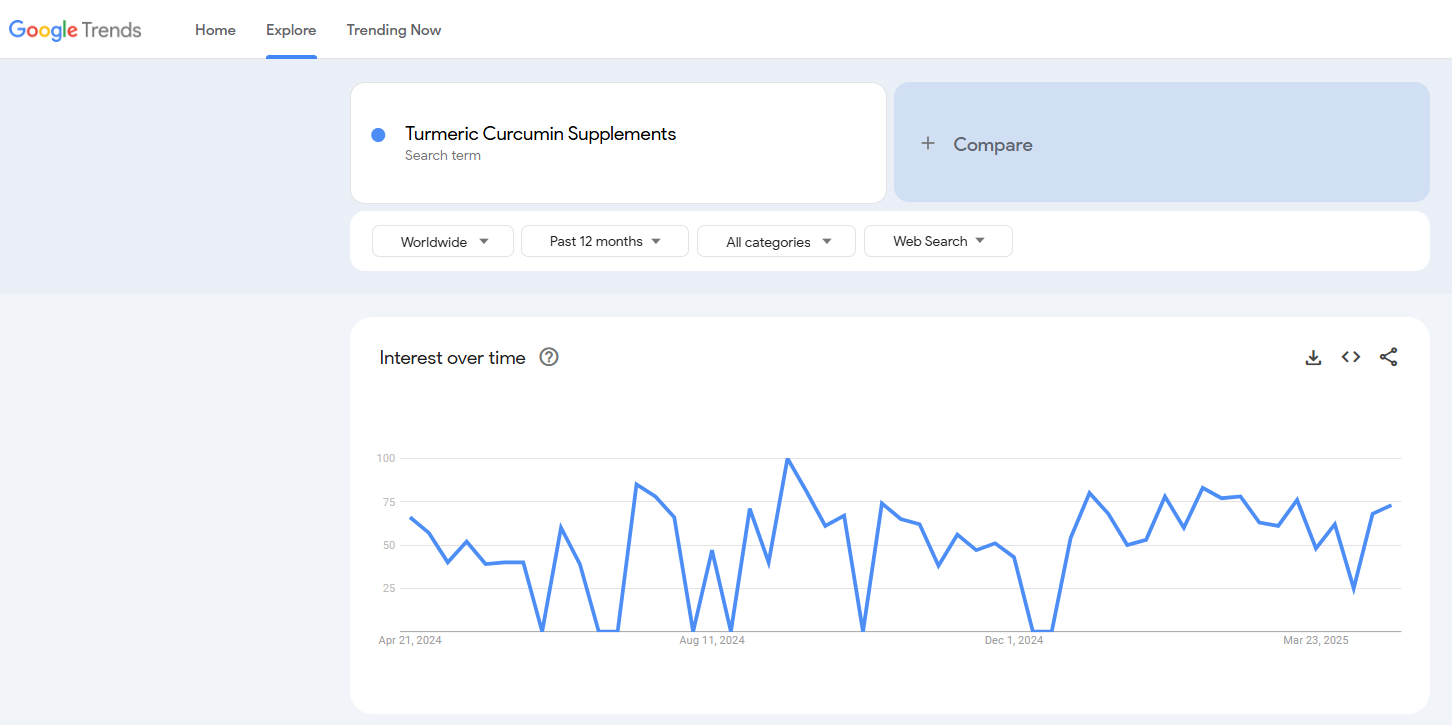Open the Past 12 months dropdown
This screenshot has width=1452, height=725.
tap(605, 241)
